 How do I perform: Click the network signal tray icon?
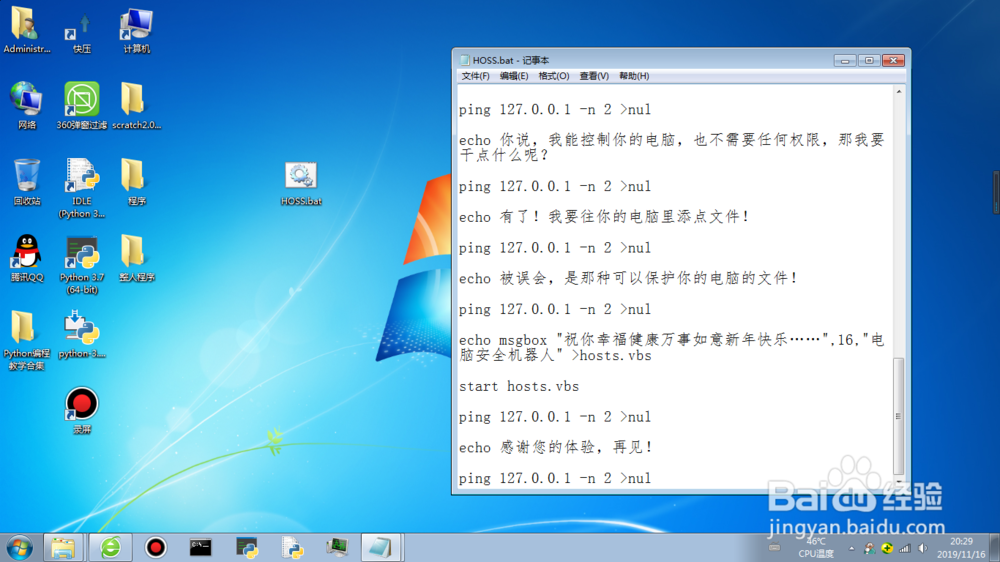904,548
